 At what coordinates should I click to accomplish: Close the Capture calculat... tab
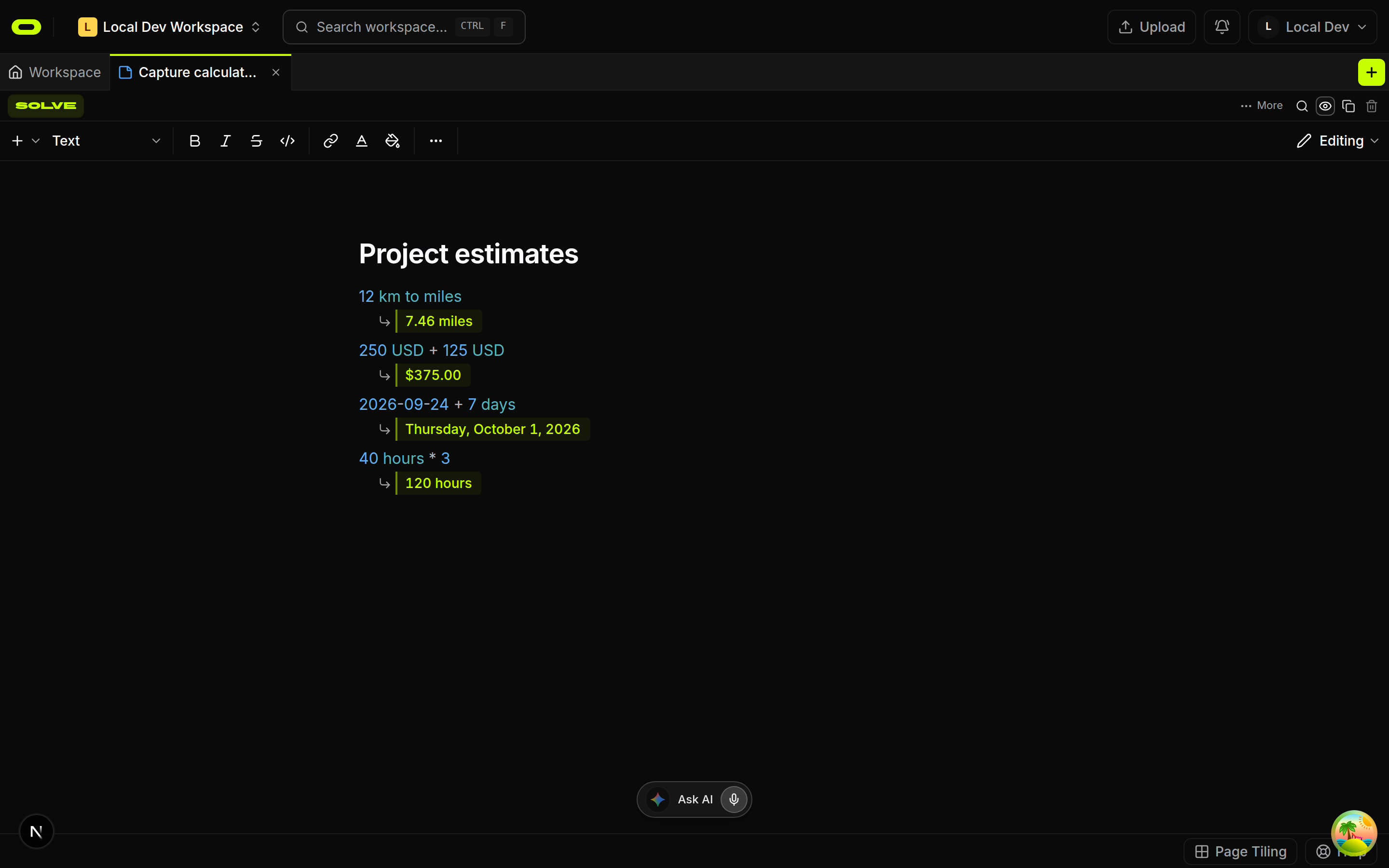pyautogui.click(x=276, y=72)
